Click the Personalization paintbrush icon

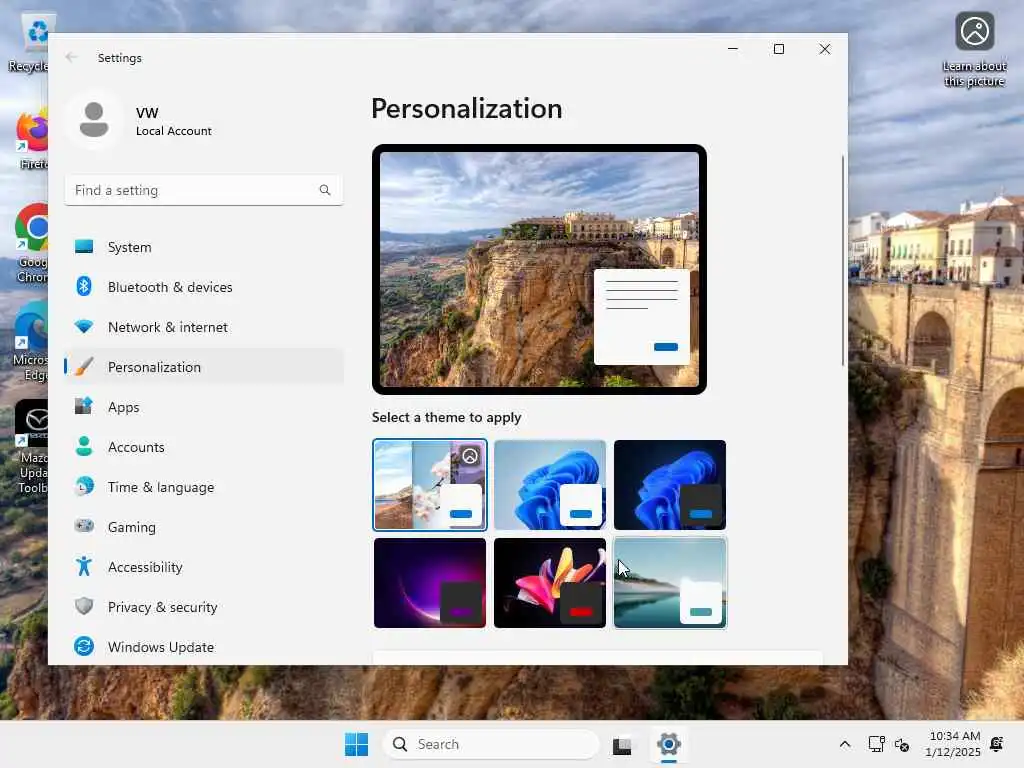coord(84,366)
